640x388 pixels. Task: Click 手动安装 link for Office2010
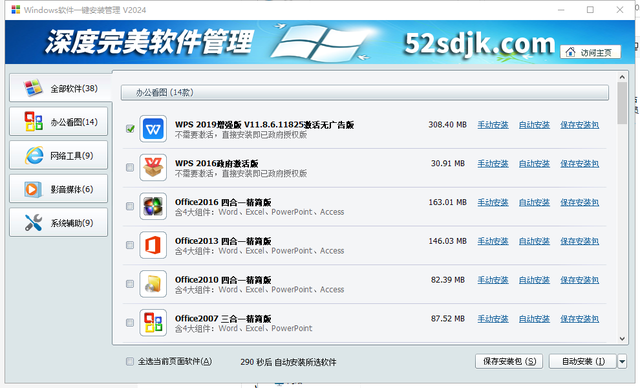pos(493,280)
